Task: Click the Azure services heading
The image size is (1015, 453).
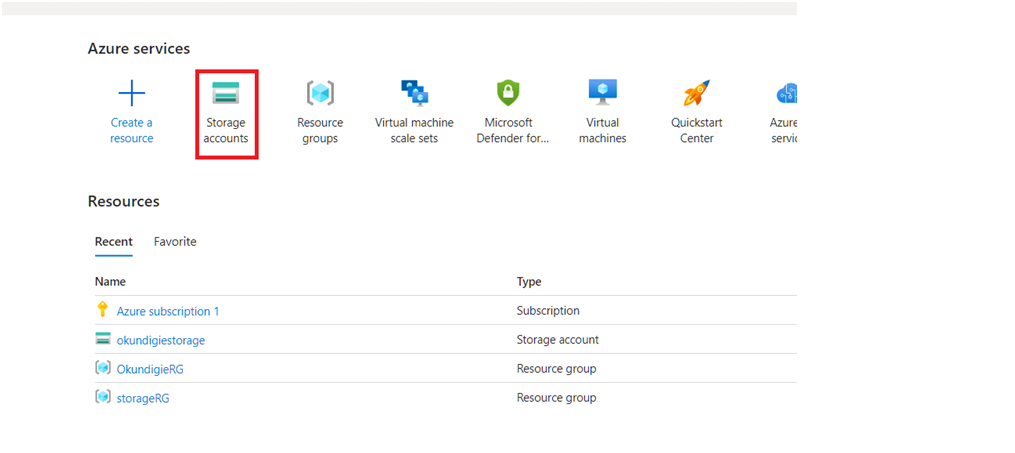Action: 139,49
